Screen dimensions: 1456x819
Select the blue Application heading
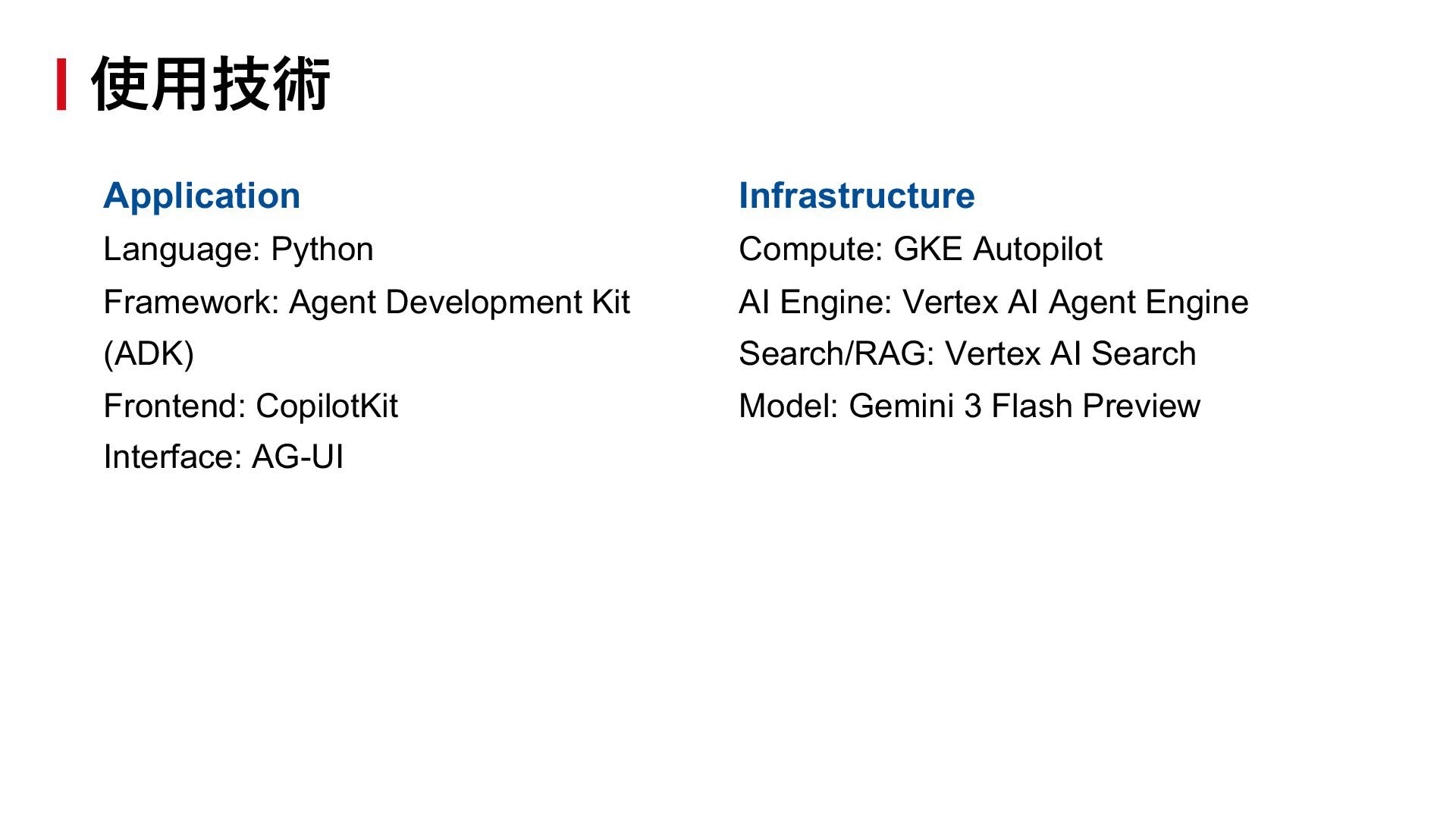pyautogui.click(x=202, y=196)
